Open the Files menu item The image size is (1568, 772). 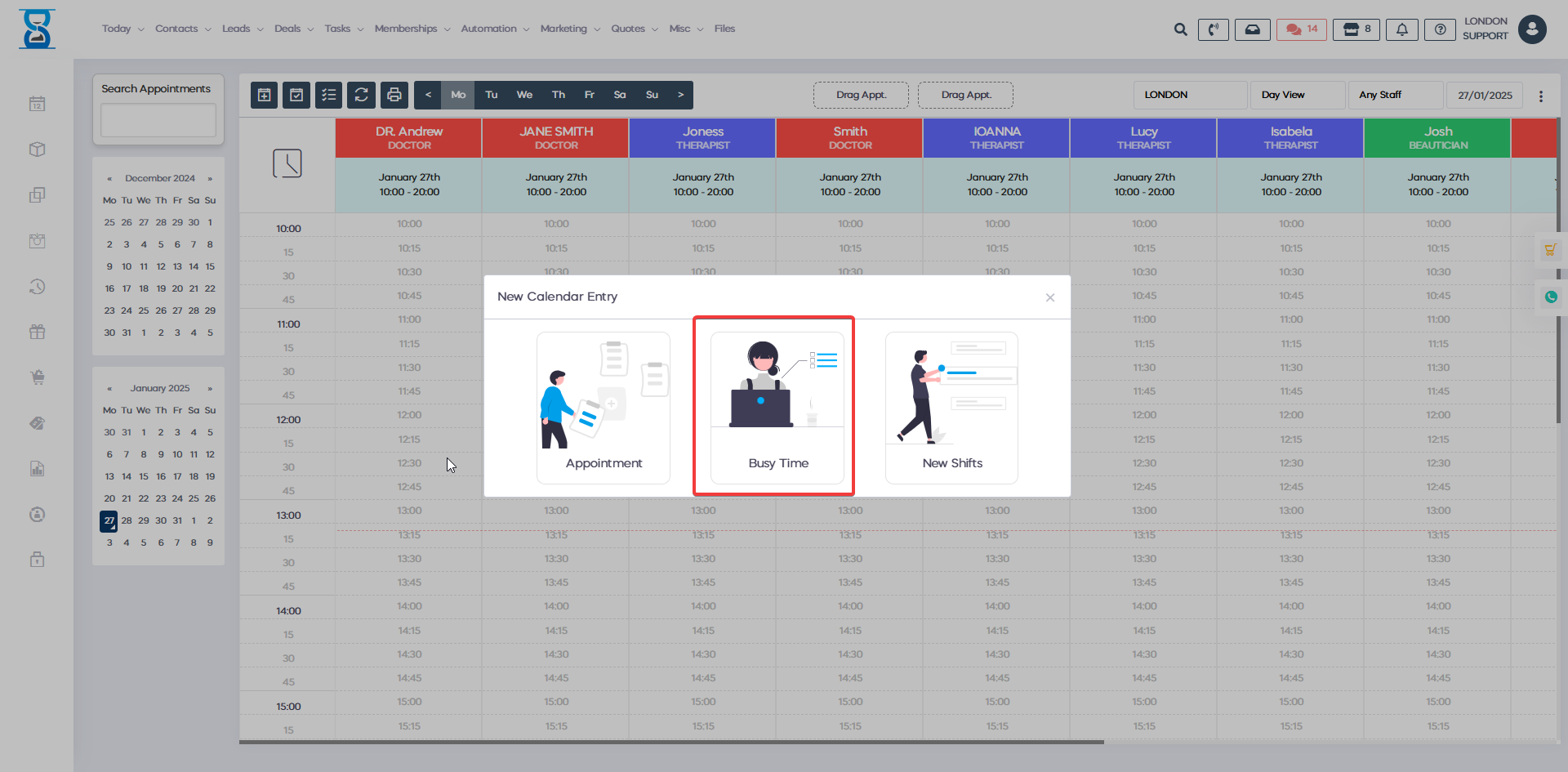coord(724,29)
